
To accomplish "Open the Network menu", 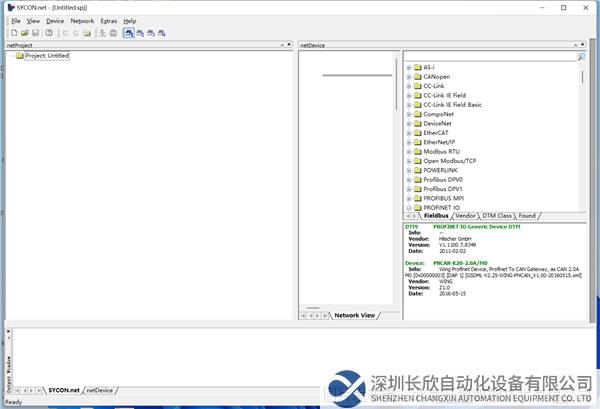I will pos(82,20).
